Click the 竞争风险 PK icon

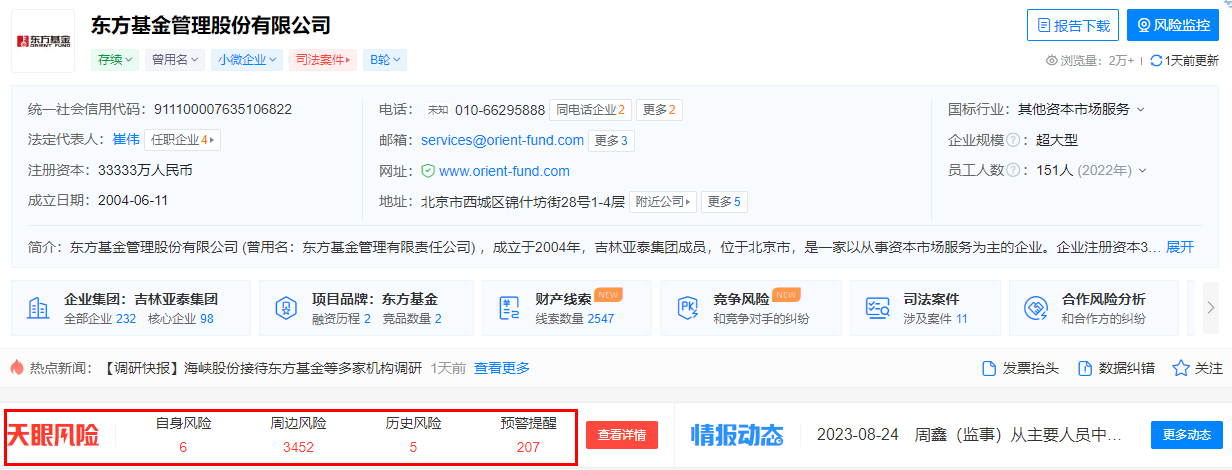(x=689, y=308)
